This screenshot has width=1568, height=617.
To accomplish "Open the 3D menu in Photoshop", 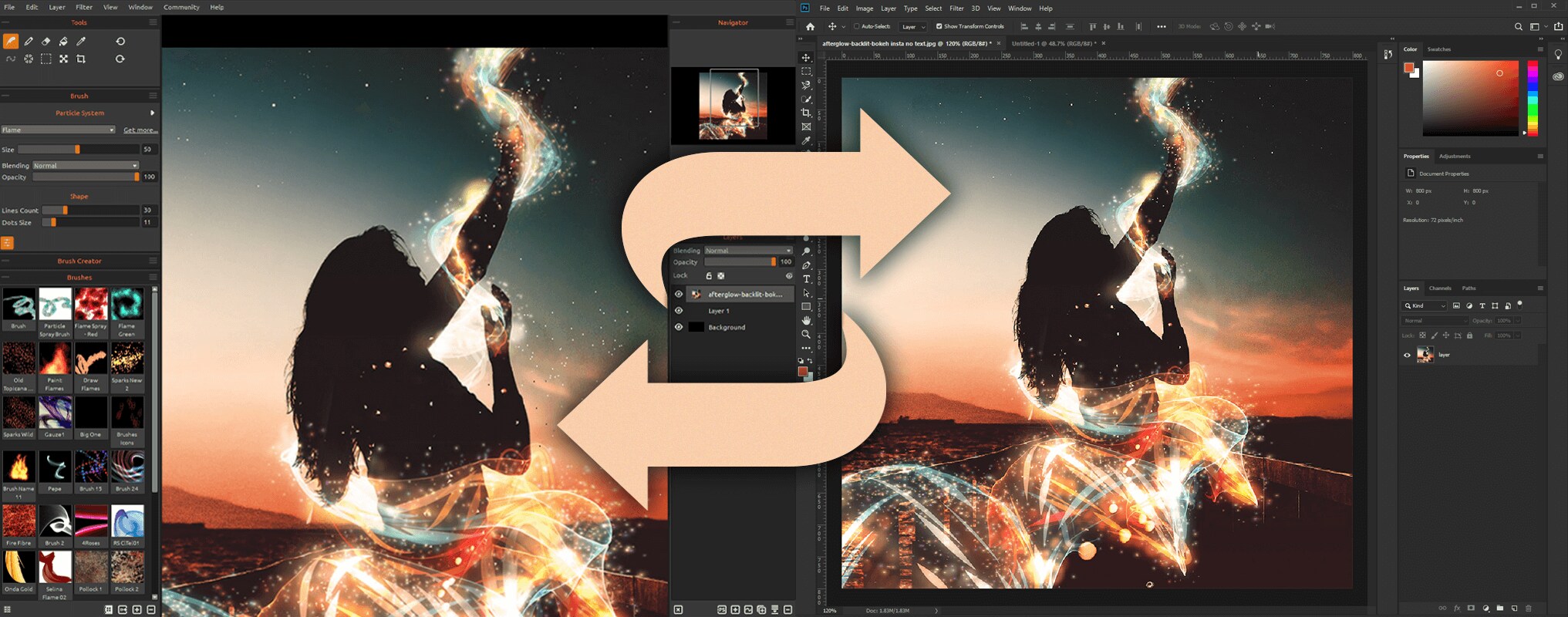I will [x=975, y=8].
